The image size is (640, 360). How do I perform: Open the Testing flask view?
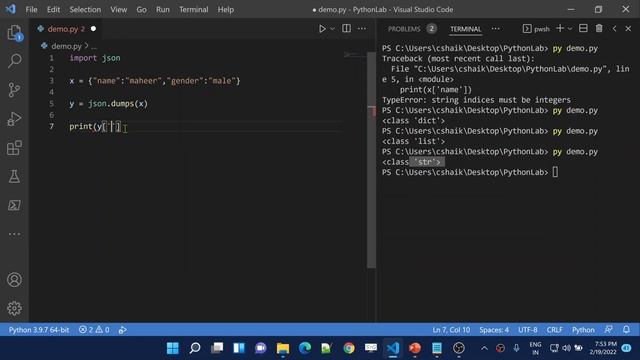[x=14, y=176]
